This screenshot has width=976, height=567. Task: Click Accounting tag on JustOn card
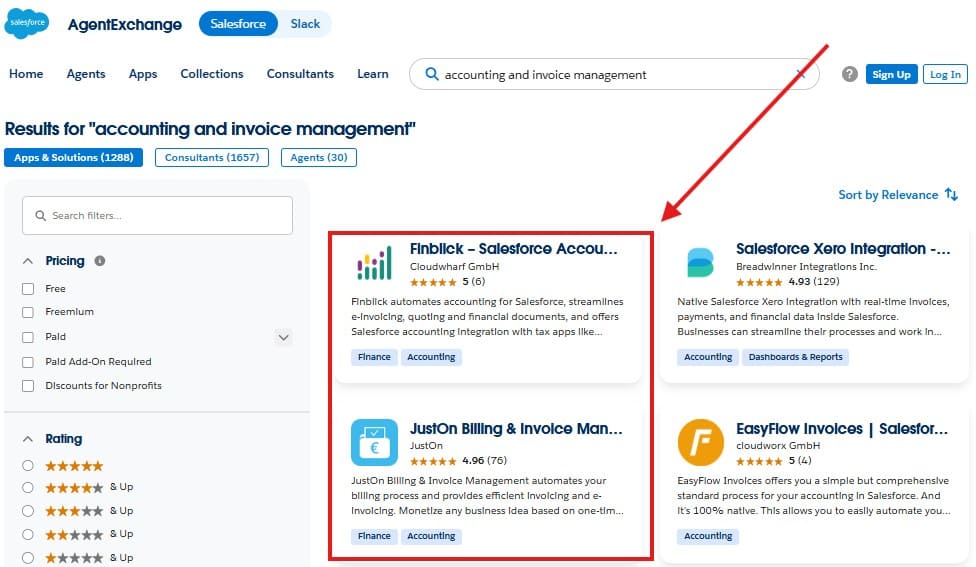pos(431,536)
